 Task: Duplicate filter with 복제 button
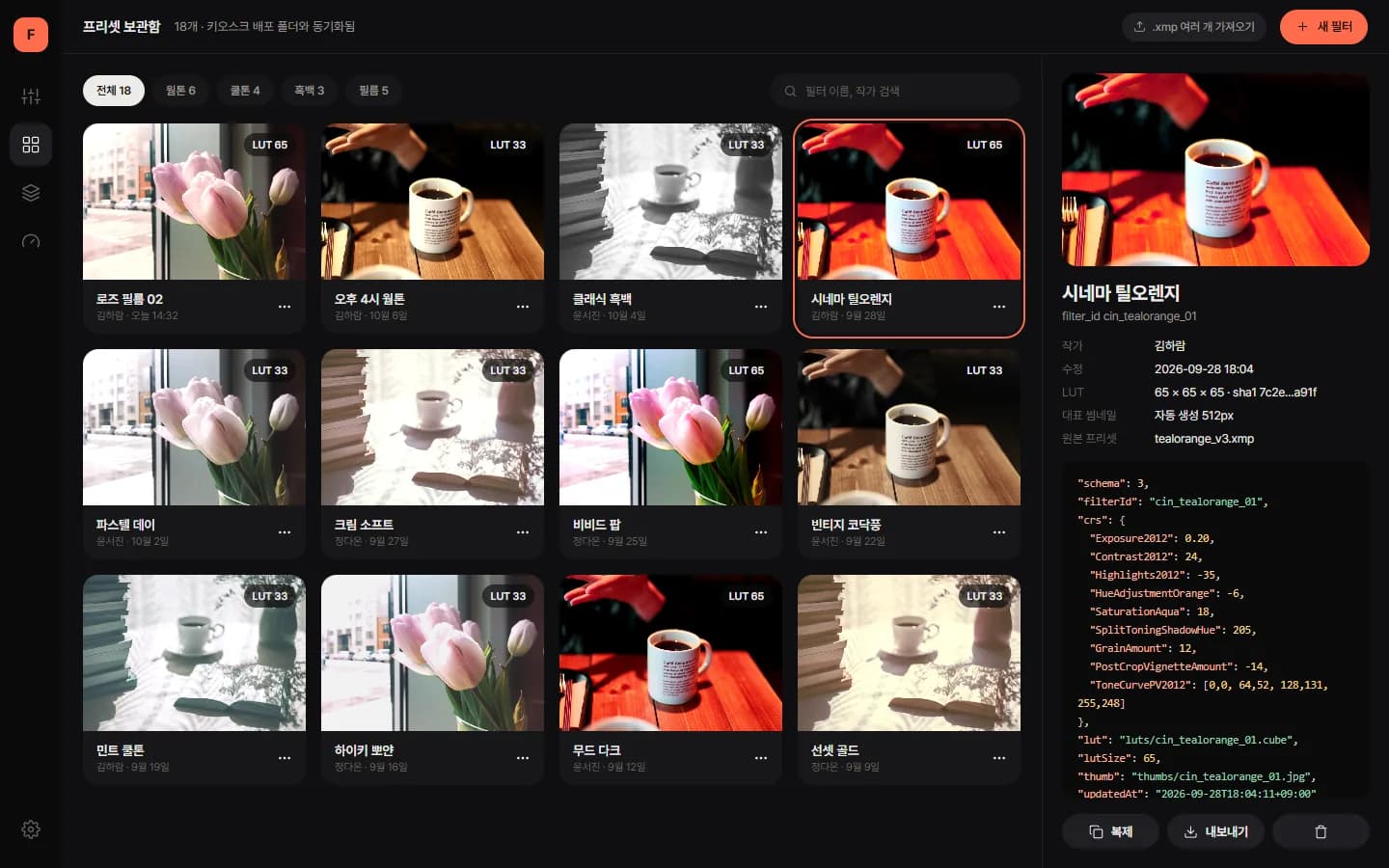click(1110, 831)
